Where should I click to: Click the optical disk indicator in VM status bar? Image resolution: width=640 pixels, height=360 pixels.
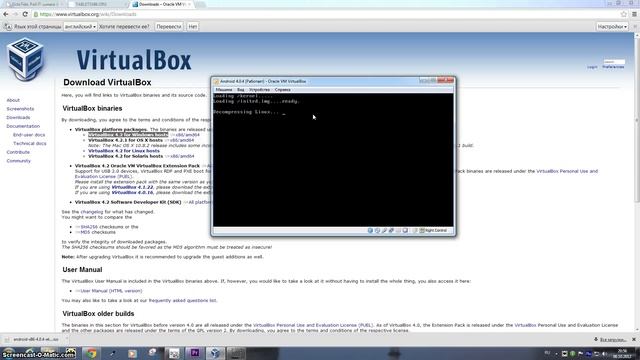point(377,231)
